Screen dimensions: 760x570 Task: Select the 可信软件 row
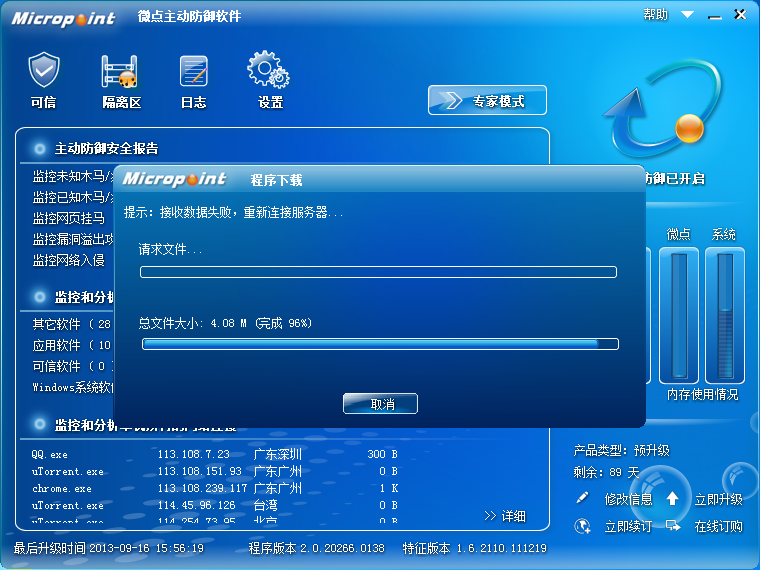click(73, 366)
